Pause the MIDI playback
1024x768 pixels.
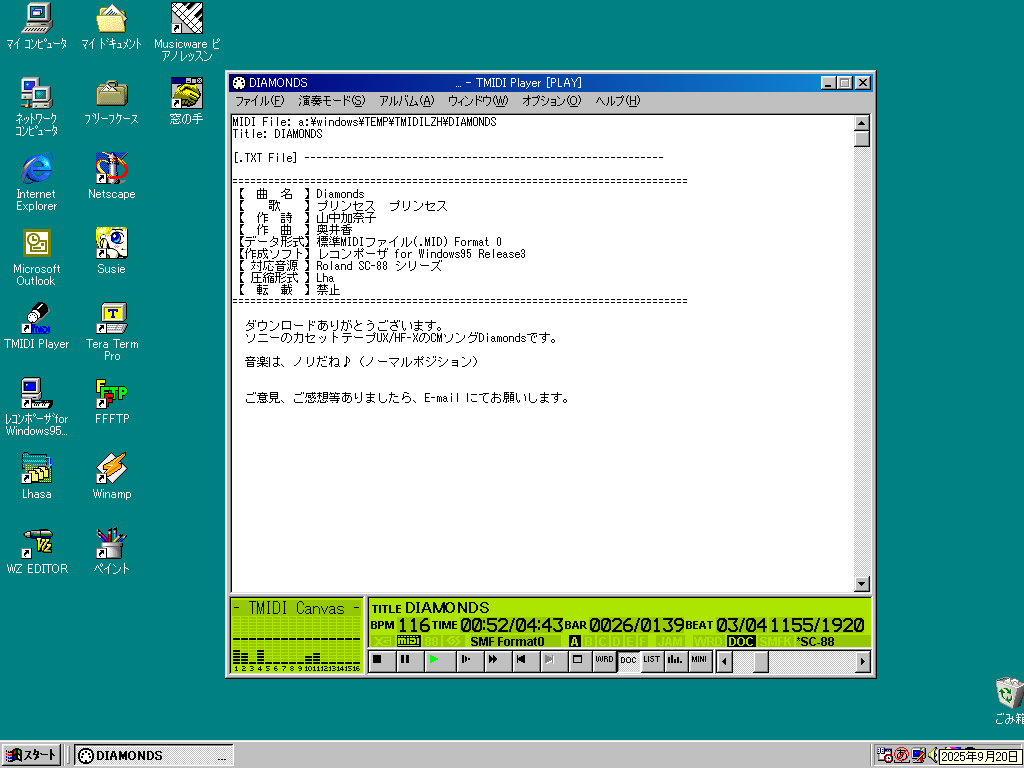tap(408, 660)
